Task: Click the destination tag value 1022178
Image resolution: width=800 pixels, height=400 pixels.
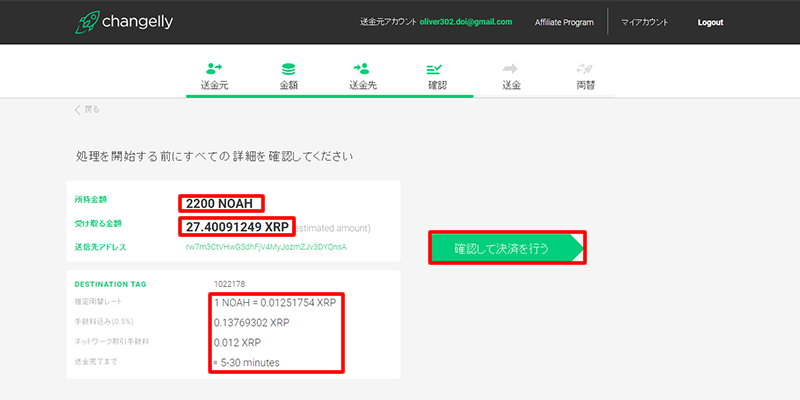Action: [x=230, y=284]
